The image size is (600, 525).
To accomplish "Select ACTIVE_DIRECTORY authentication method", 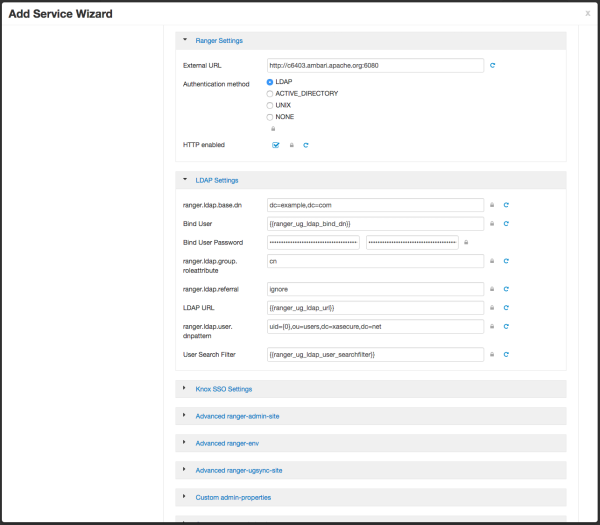I will click(x=270, y=93).
